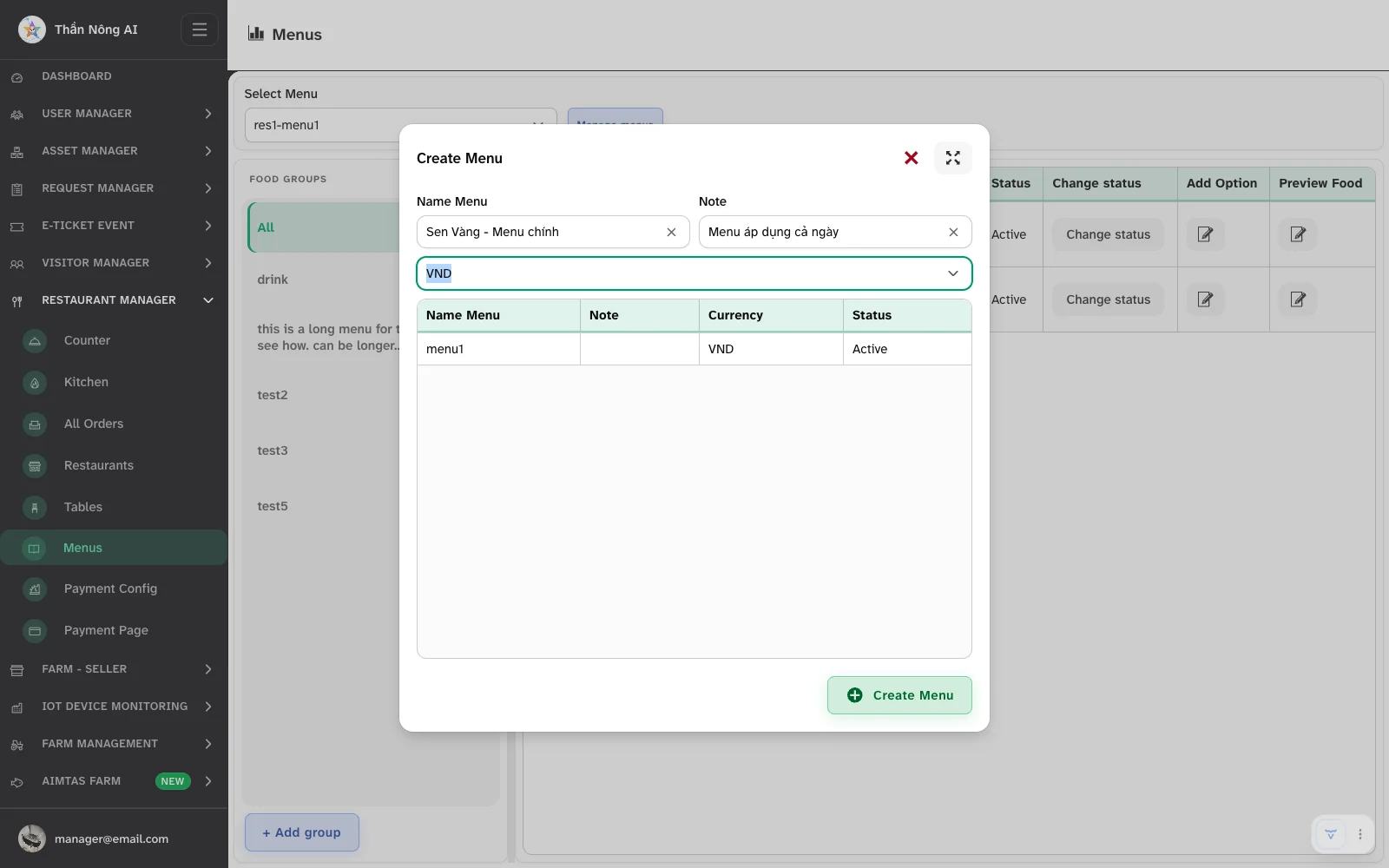Select the test3 food group

tap(273, 450)
